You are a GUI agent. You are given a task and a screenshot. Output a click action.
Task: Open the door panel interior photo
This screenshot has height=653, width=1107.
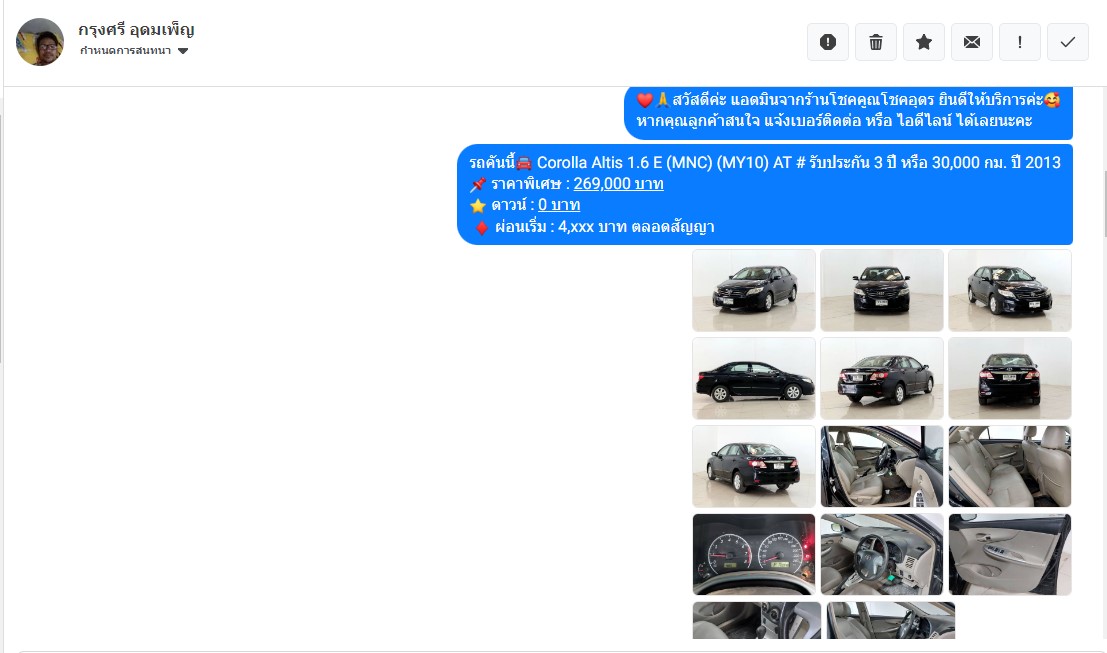click(1010, 554)
